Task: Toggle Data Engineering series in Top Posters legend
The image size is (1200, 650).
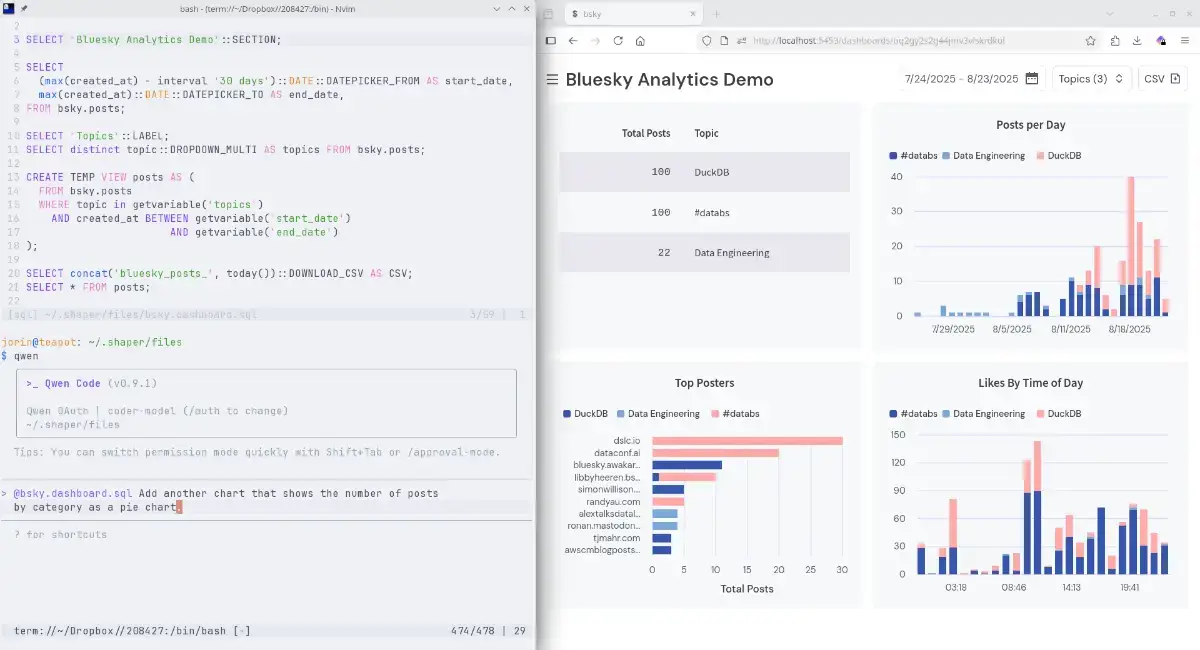Action: click(x=658, y=414)
